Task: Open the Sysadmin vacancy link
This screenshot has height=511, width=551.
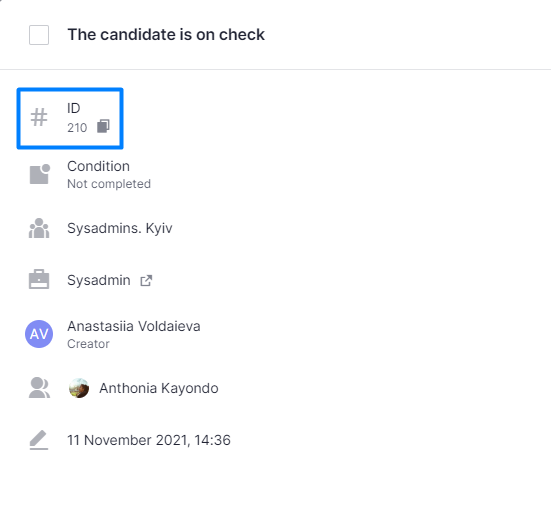Action: coord(99,280)
